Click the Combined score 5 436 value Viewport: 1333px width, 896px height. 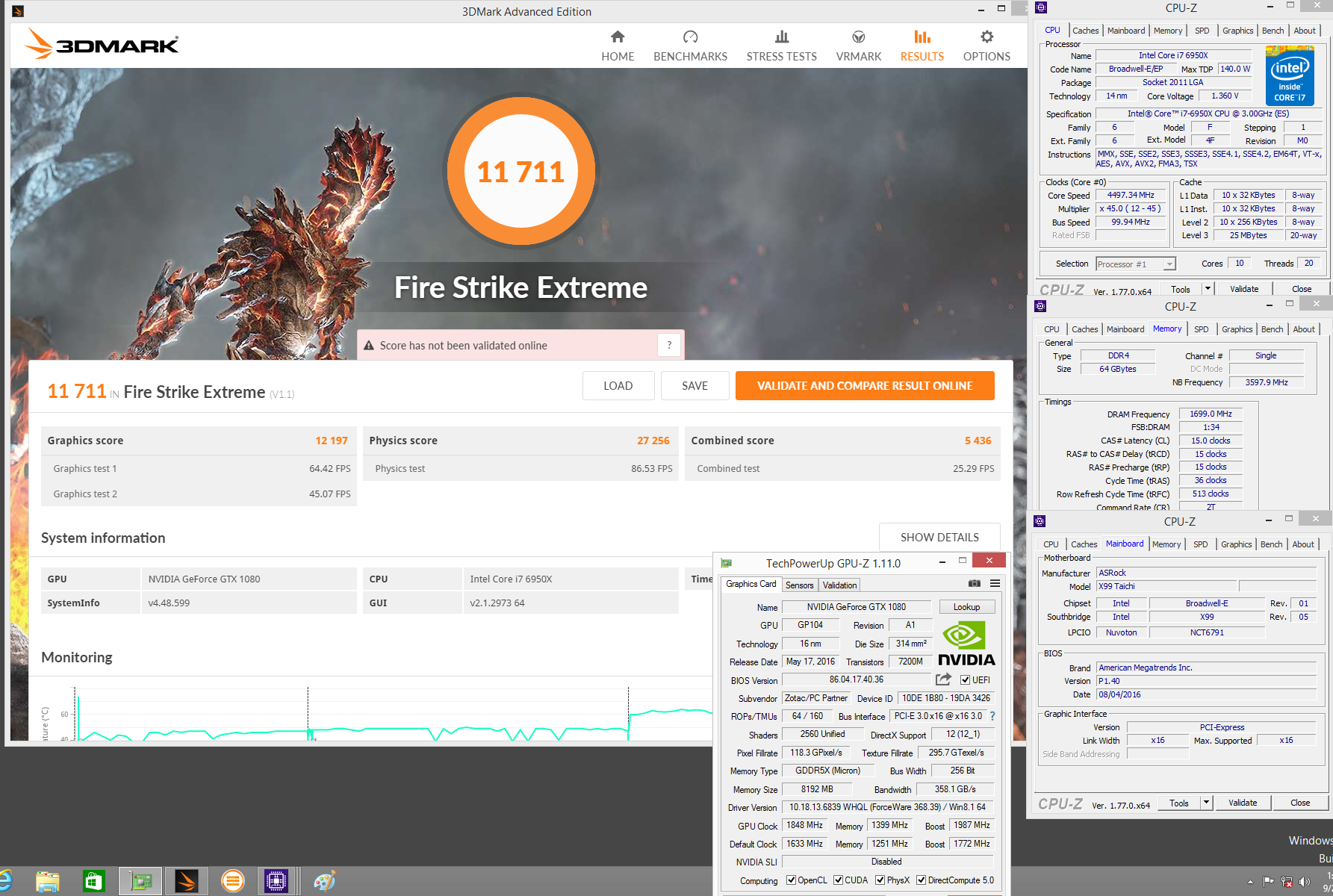[978, 441]
